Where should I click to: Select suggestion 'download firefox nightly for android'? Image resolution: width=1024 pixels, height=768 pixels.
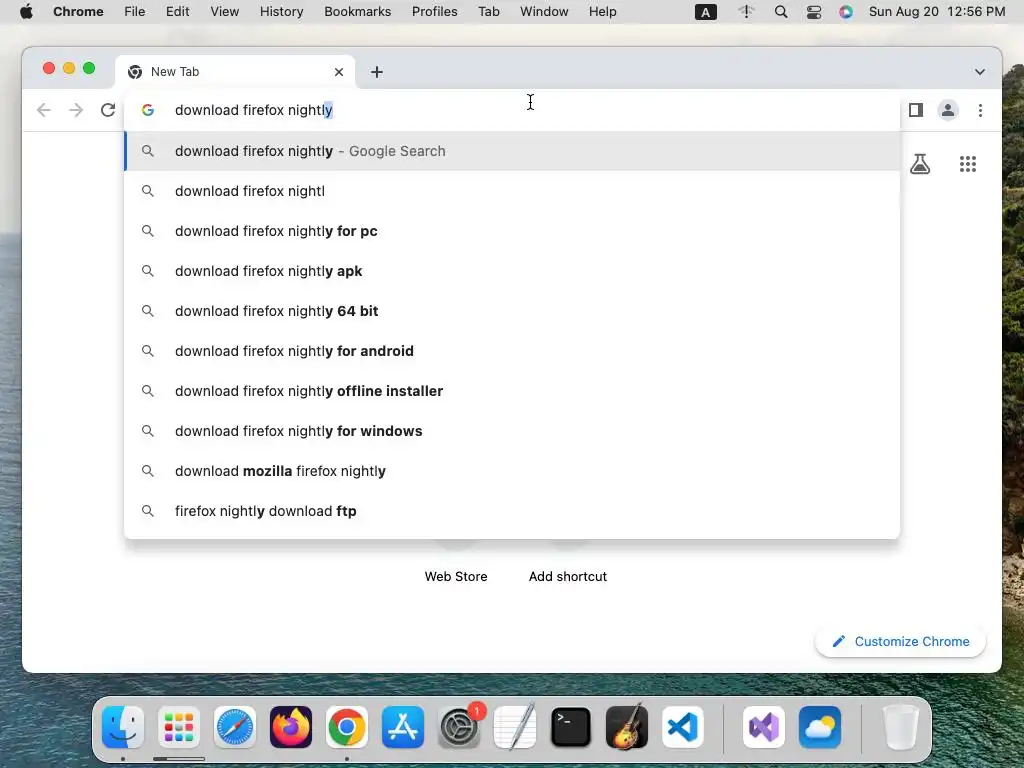point(512,351)
